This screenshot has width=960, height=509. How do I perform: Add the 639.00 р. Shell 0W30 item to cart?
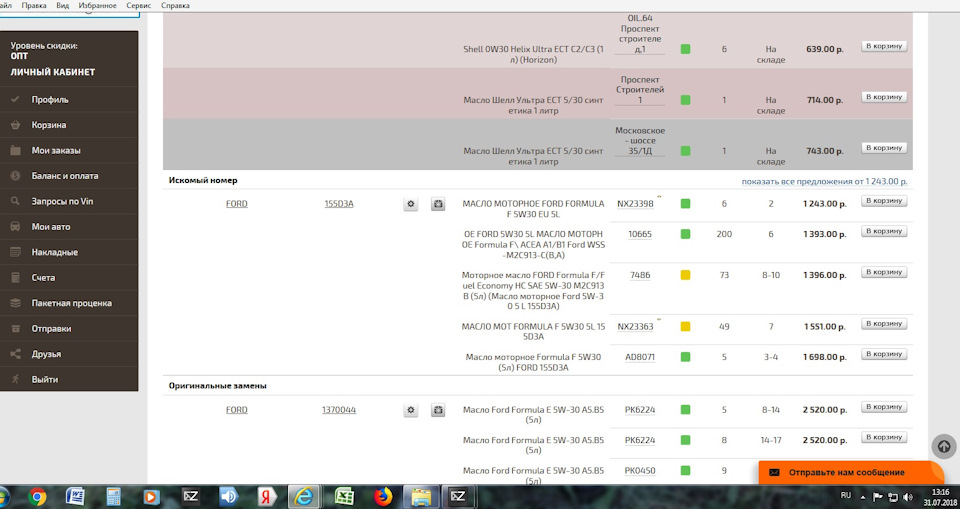click(883, 46)
